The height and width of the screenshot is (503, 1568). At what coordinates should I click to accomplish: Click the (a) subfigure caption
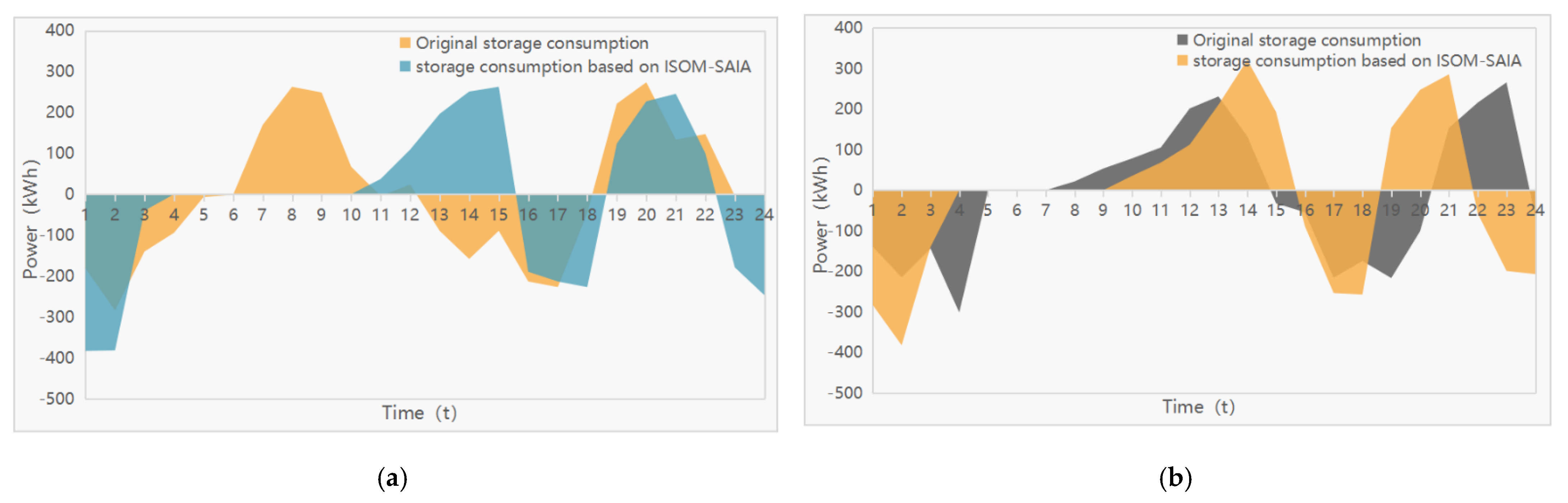pos(392,478)
